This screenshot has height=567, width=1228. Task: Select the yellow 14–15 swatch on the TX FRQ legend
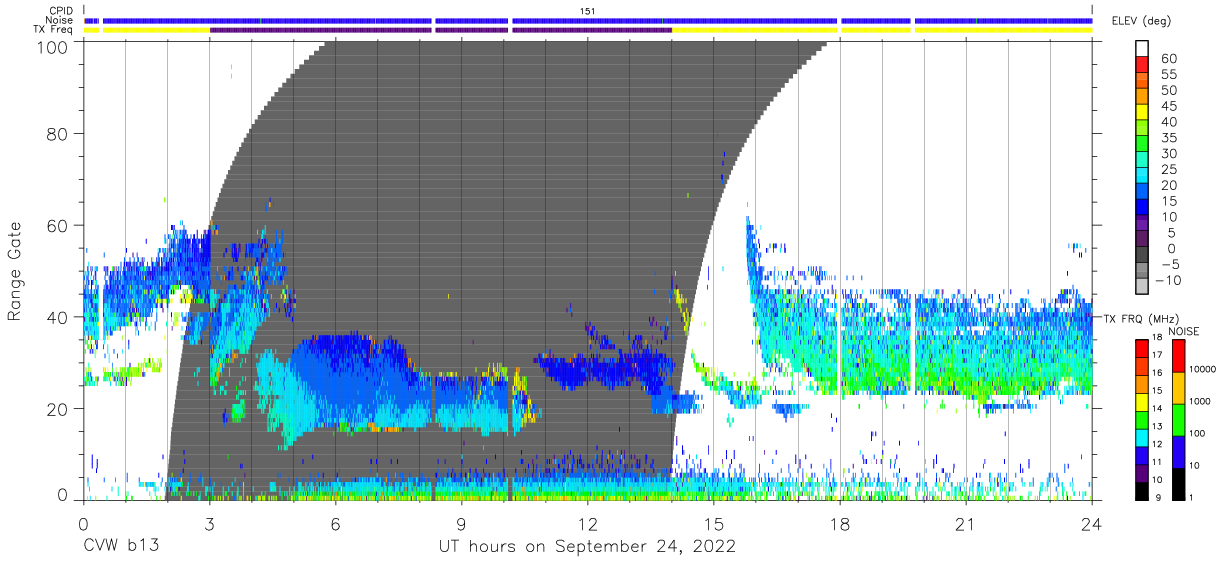[1141, 401]
